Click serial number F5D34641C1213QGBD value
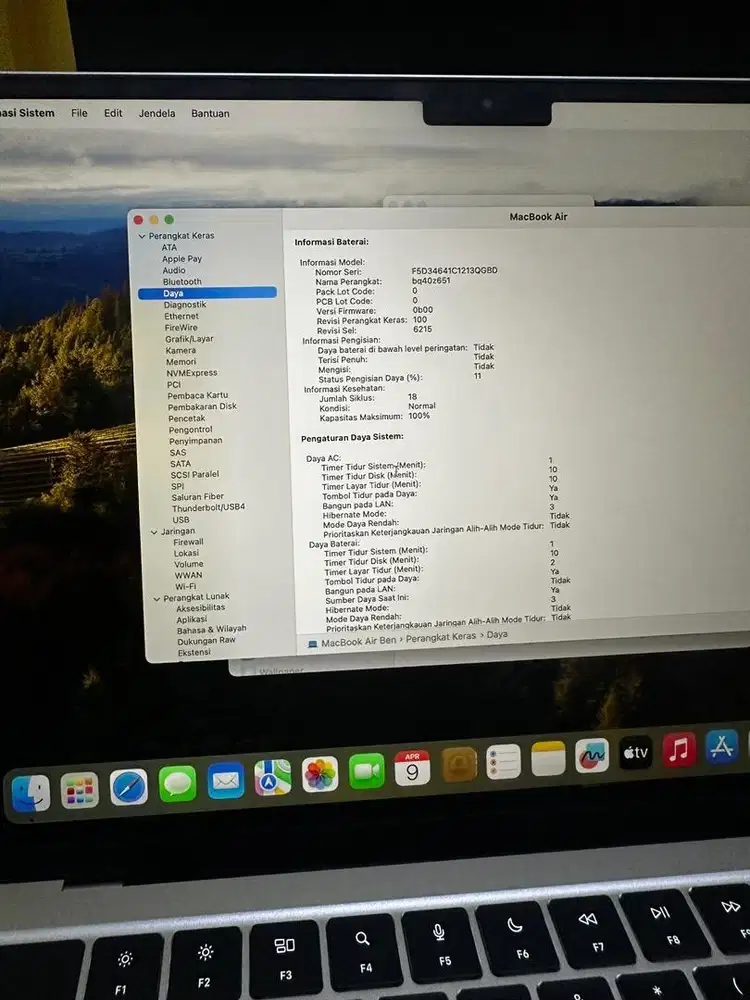Image resolution: width=750 pixels, height=1000 pixels. (454, 270)
